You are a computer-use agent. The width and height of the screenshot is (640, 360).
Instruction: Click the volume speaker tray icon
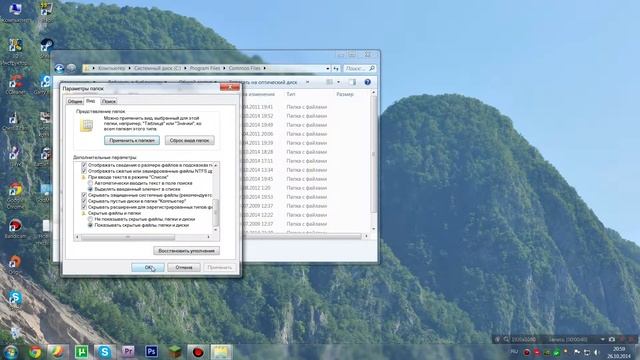tap(597, 352)
